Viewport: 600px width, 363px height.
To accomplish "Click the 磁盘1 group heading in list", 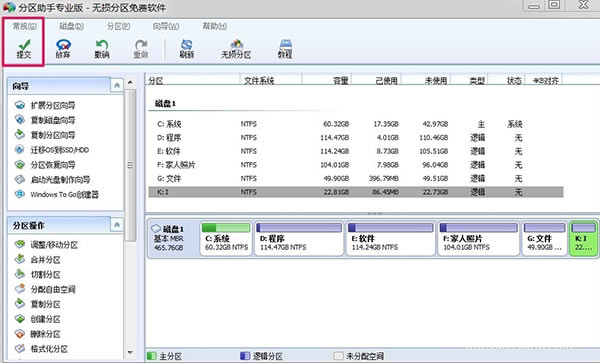I will 165,104.
